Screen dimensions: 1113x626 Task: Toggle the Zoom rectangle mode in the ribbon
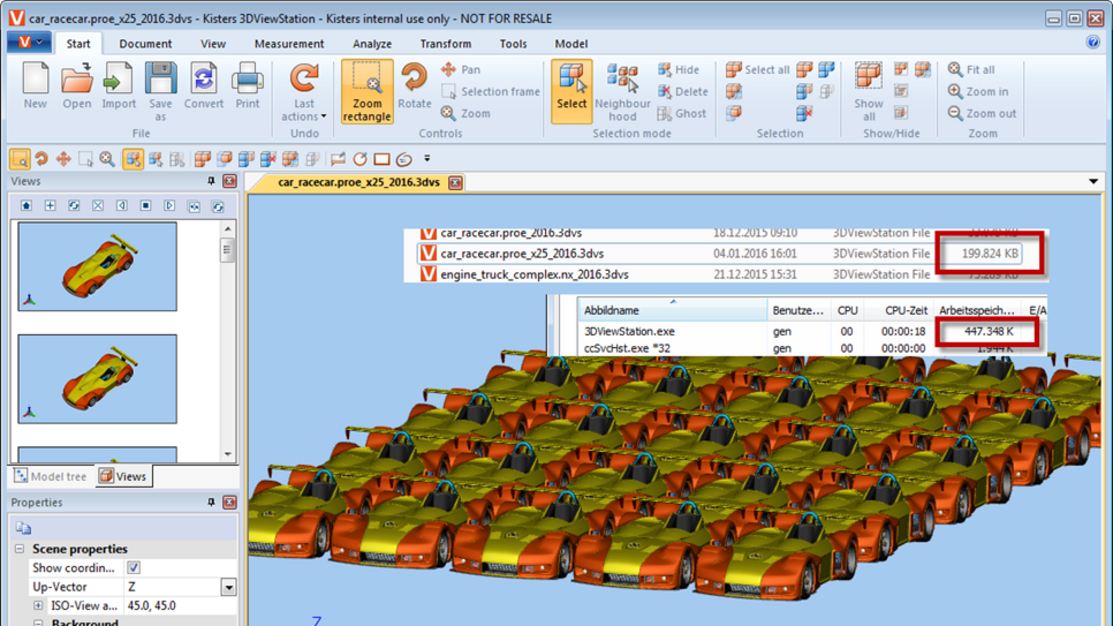pyautogui.click(x=367, y=92)
